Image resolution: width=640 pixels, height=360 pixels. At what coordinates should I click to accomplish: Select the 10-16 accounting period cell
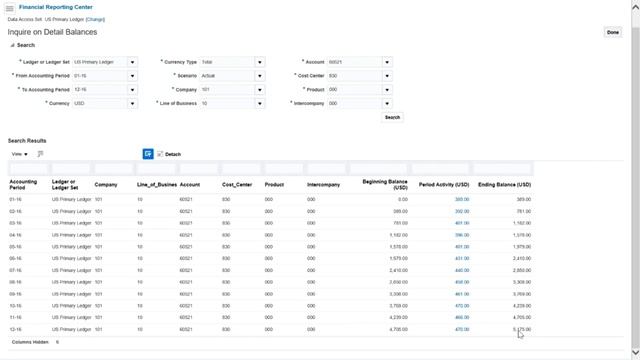16,306
